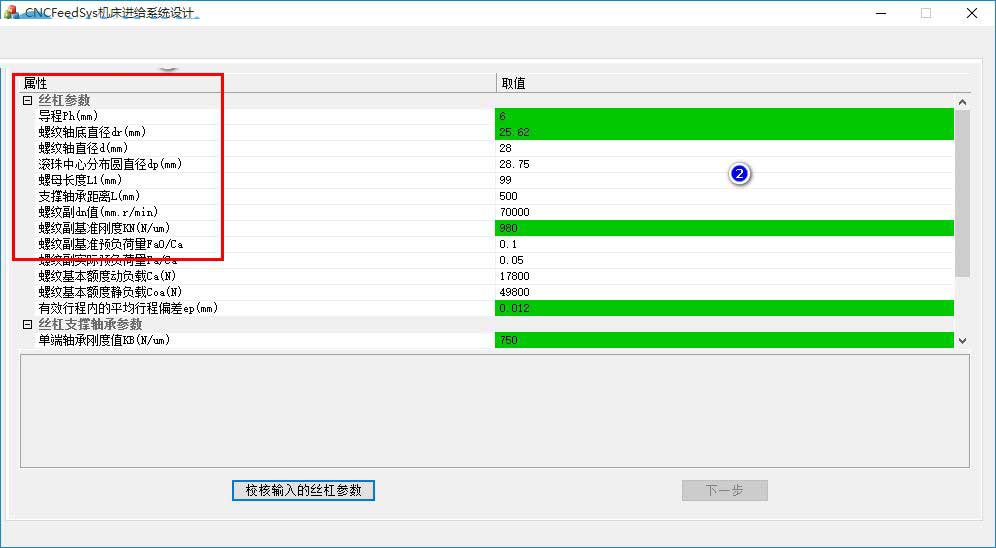Click the 校核输入的丝杠参数 button
The height and width of the screenshot is (548, 996).
(304, 490)
